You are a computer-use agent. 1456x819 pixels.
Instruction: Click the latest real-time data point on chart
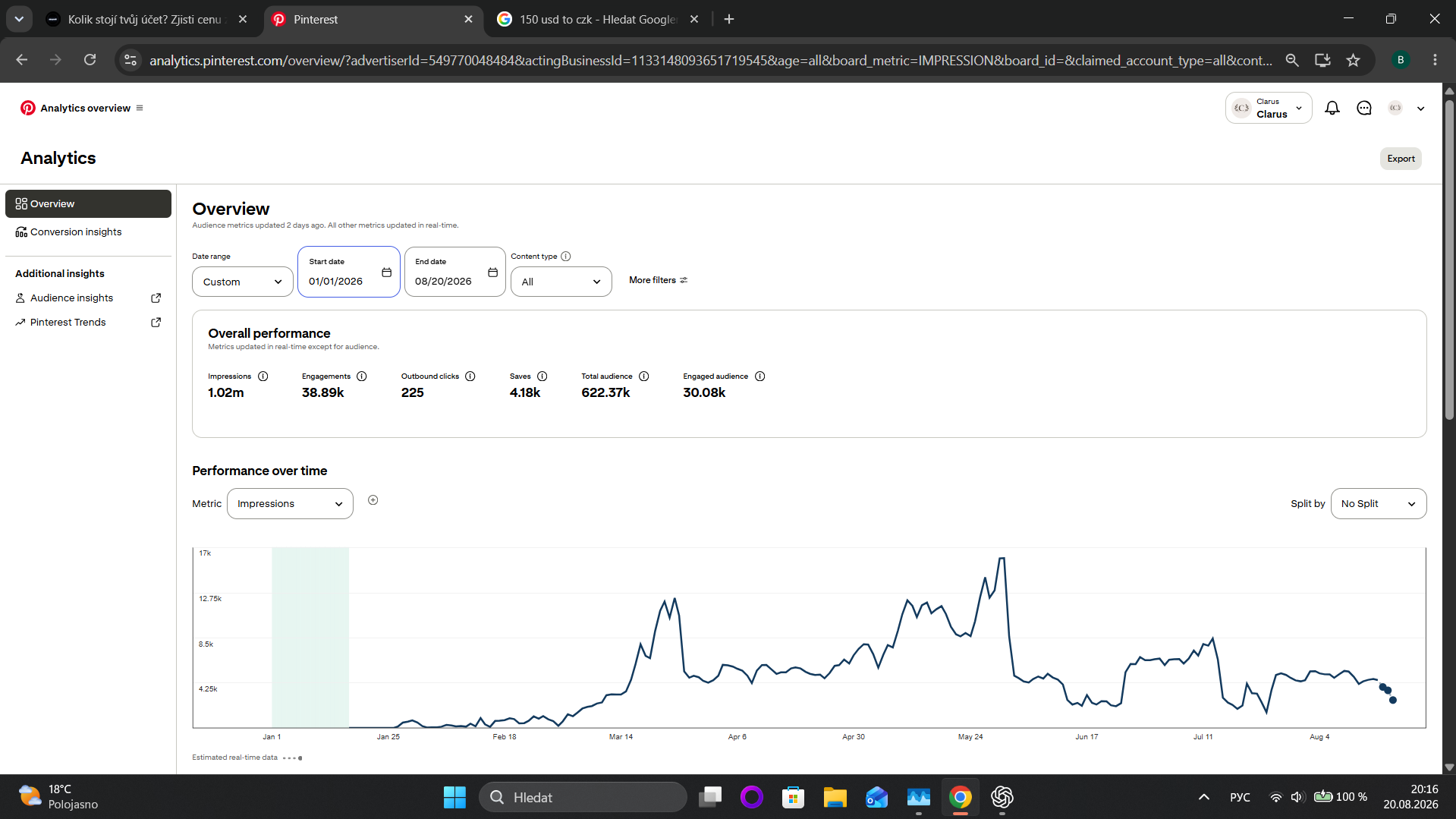[x=1393, y=700]
